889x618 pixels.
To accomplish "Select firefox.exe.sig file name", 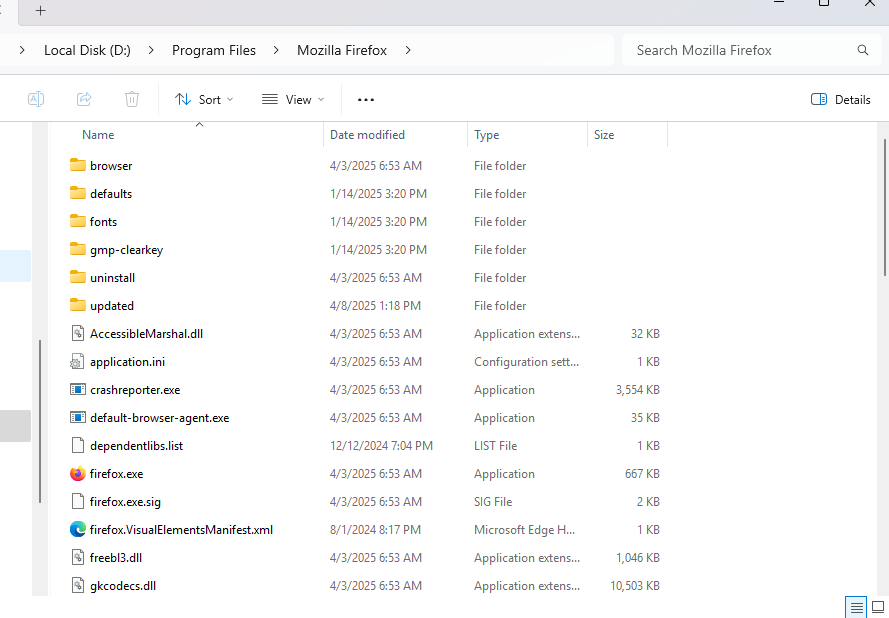I will [x=125, y=502].
